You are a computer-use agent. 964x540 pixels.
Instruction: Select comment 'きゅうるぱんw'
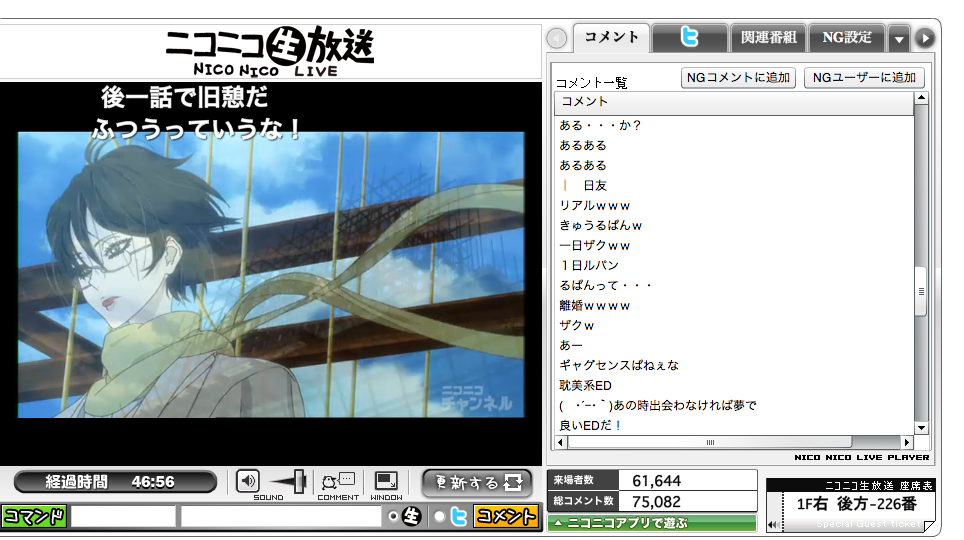[600, 226]
